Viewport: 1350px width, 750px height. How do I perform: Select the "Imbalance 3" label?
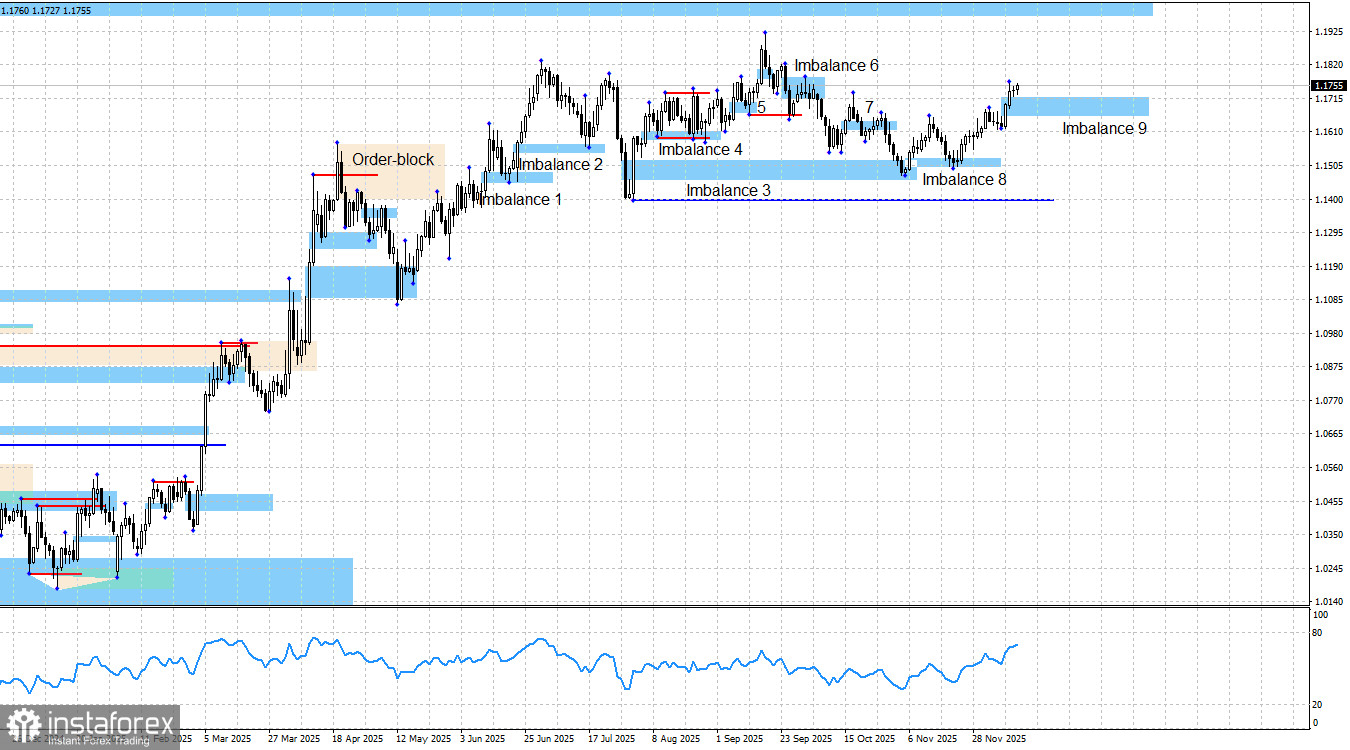pyautogui.click(x=728, y=189)
